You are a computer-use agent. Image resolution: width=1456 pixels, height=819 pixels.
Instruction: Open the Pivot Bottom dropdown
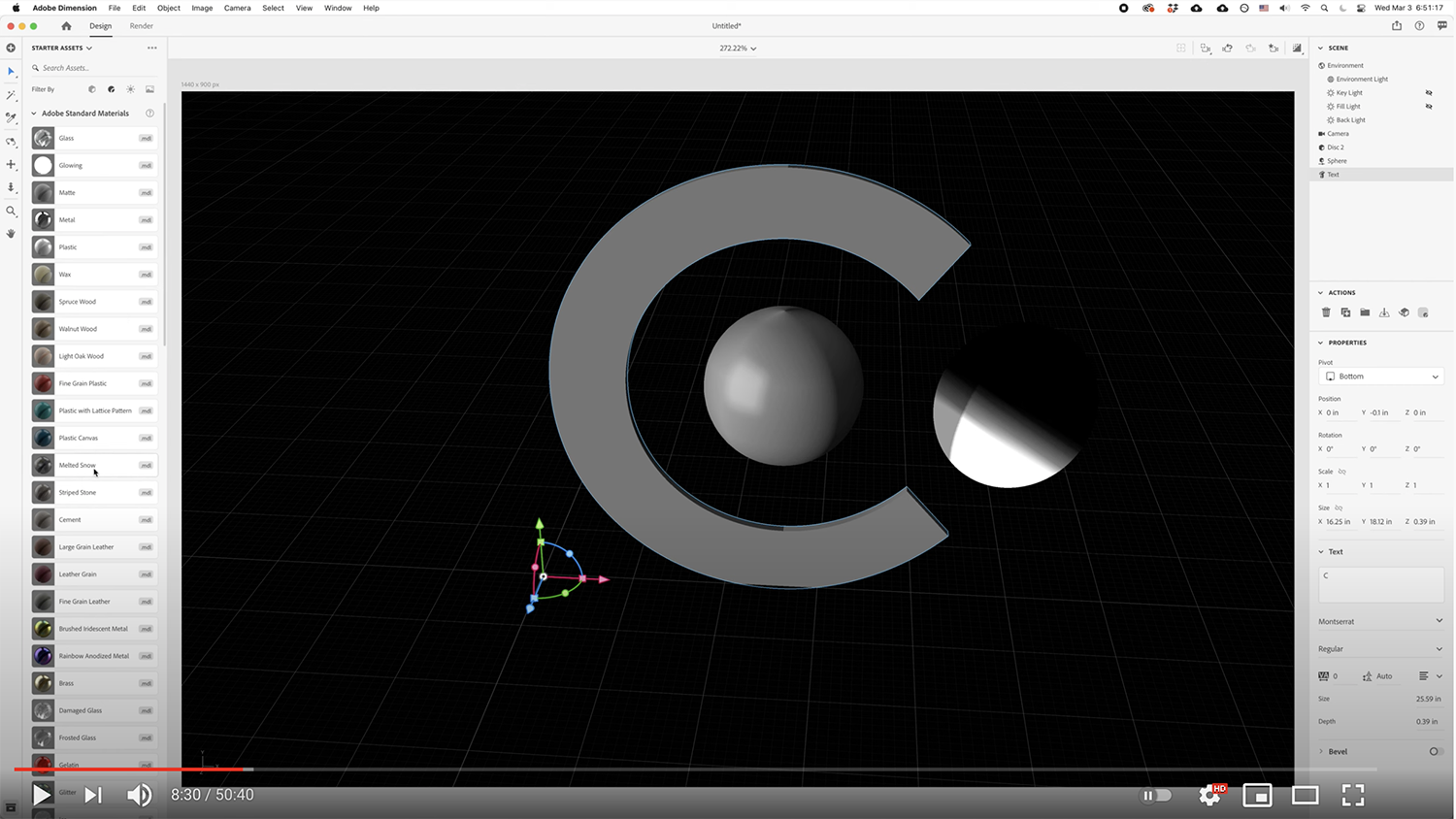pyautogui.click(x=1381, y=377)
